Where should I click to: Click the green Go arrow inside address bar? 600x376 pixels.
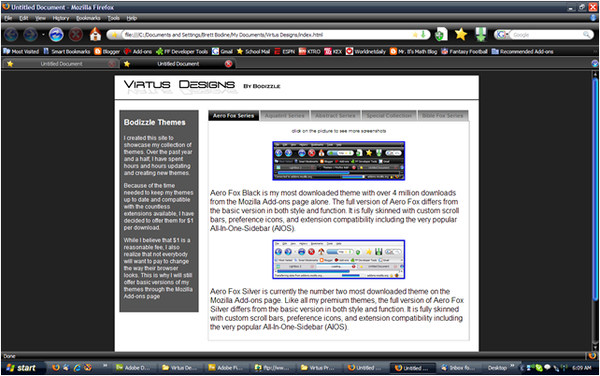point(423,34)
